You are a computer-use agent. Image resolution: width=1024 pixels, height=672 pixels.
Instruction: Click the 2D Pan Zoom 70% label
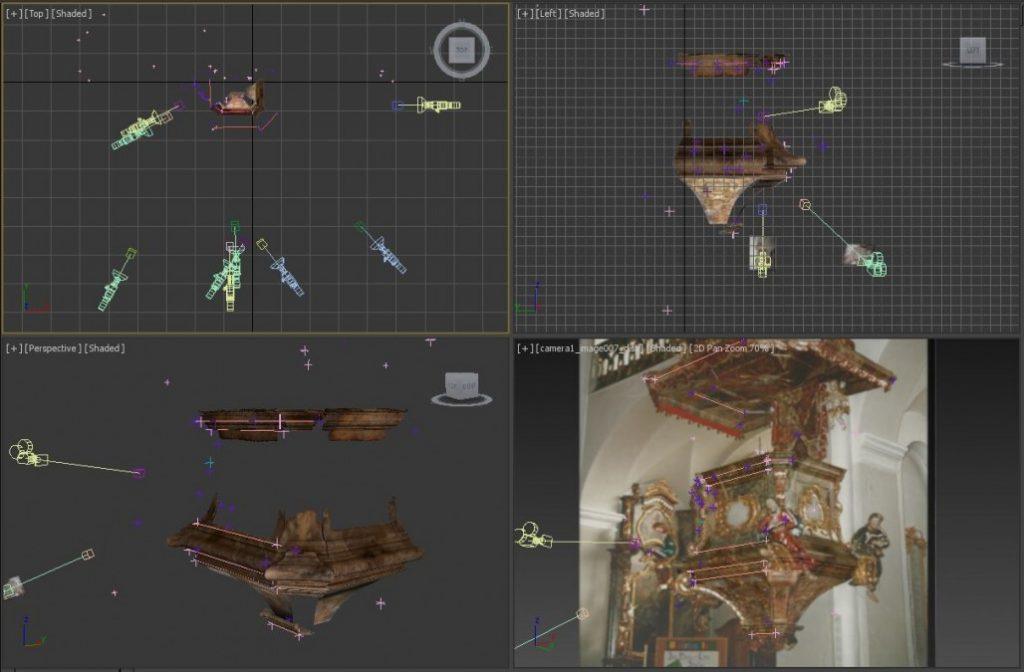tap(733, 348)
